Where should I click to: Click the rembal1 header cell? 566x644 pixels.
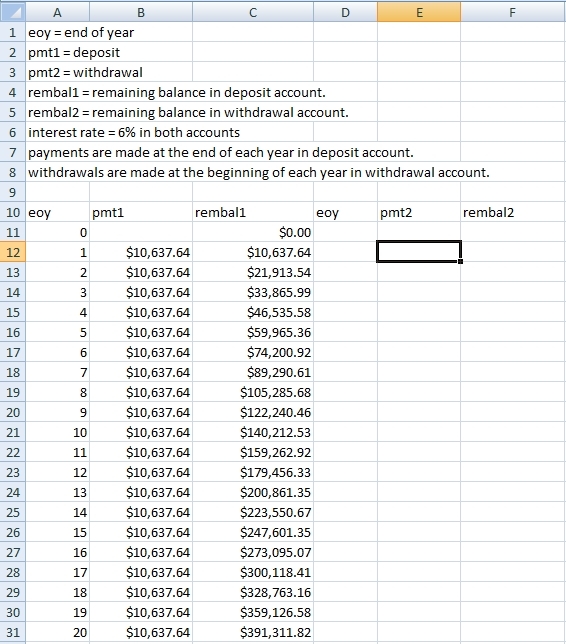[253, 212]
